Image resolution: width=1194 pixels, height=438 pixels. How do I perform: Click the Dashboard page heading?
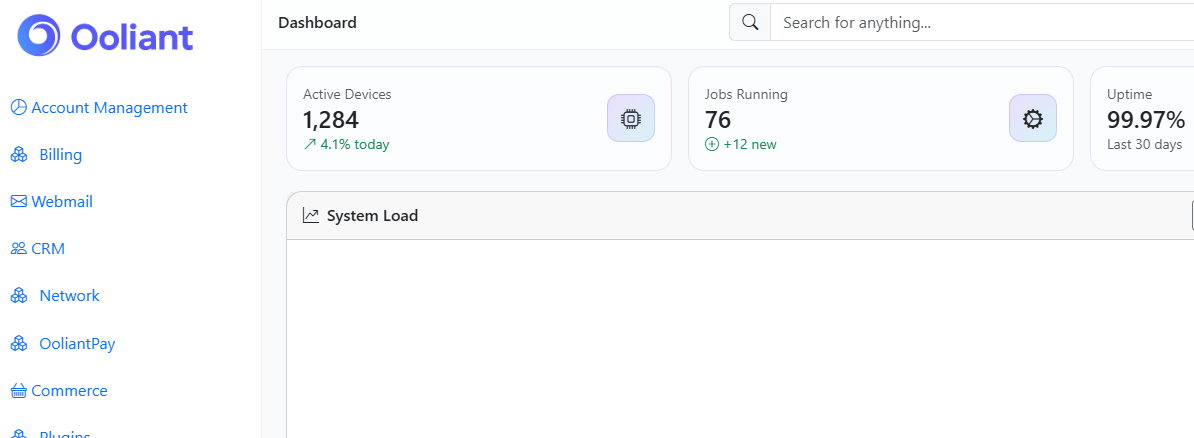tap(317, 23)
